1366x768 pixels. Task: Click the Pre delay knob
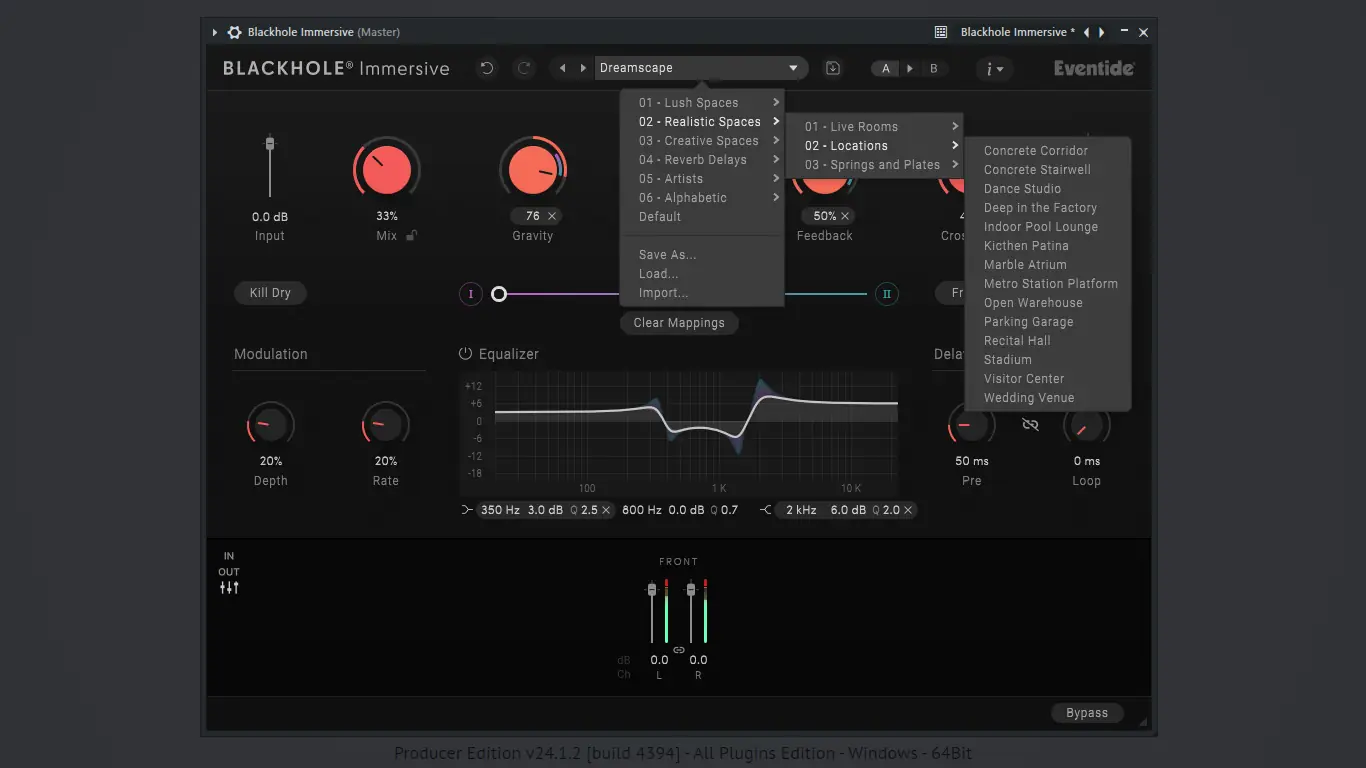coord(972,426)
